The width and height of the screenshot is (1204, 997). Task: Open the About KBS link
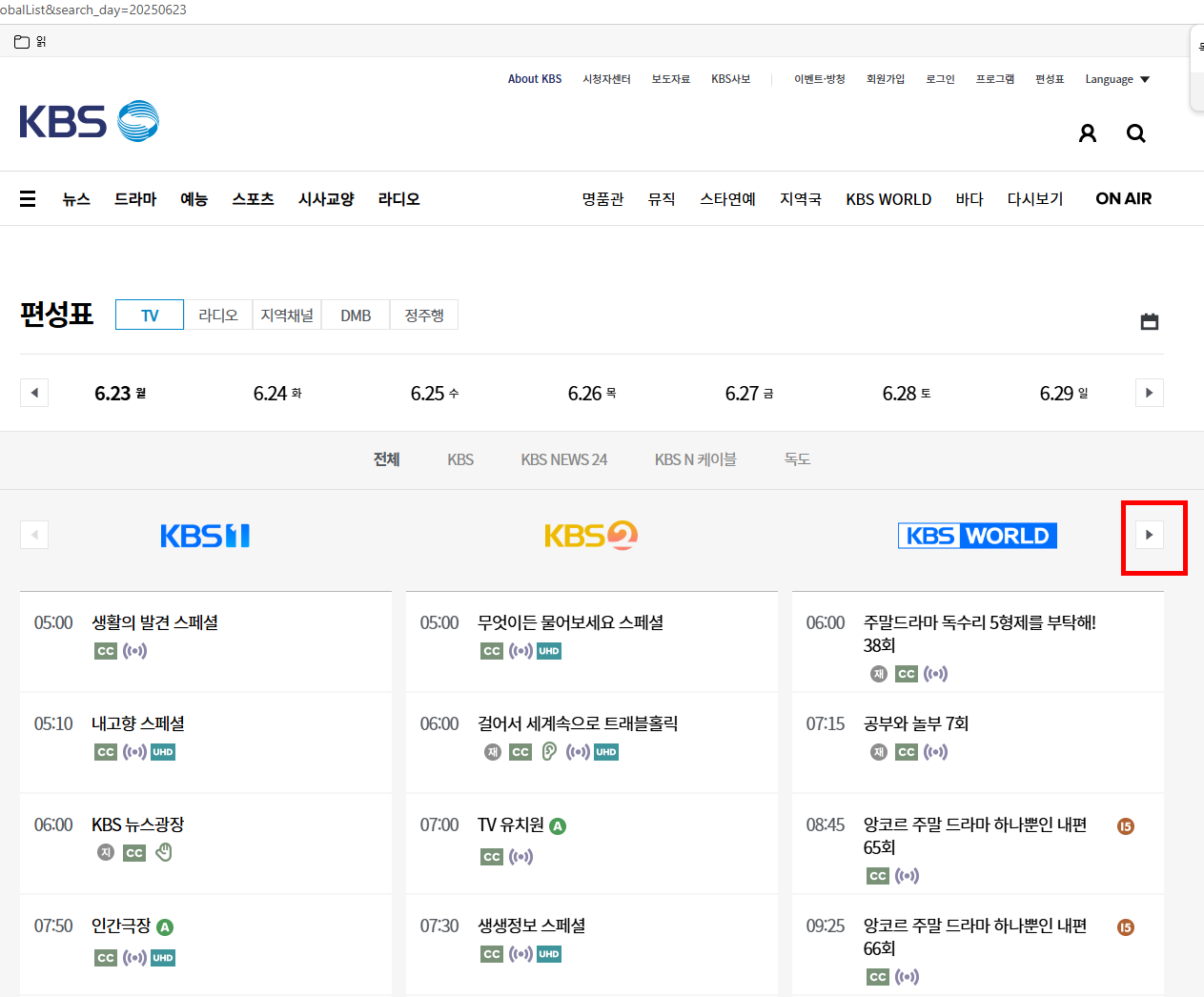[535, 79]
